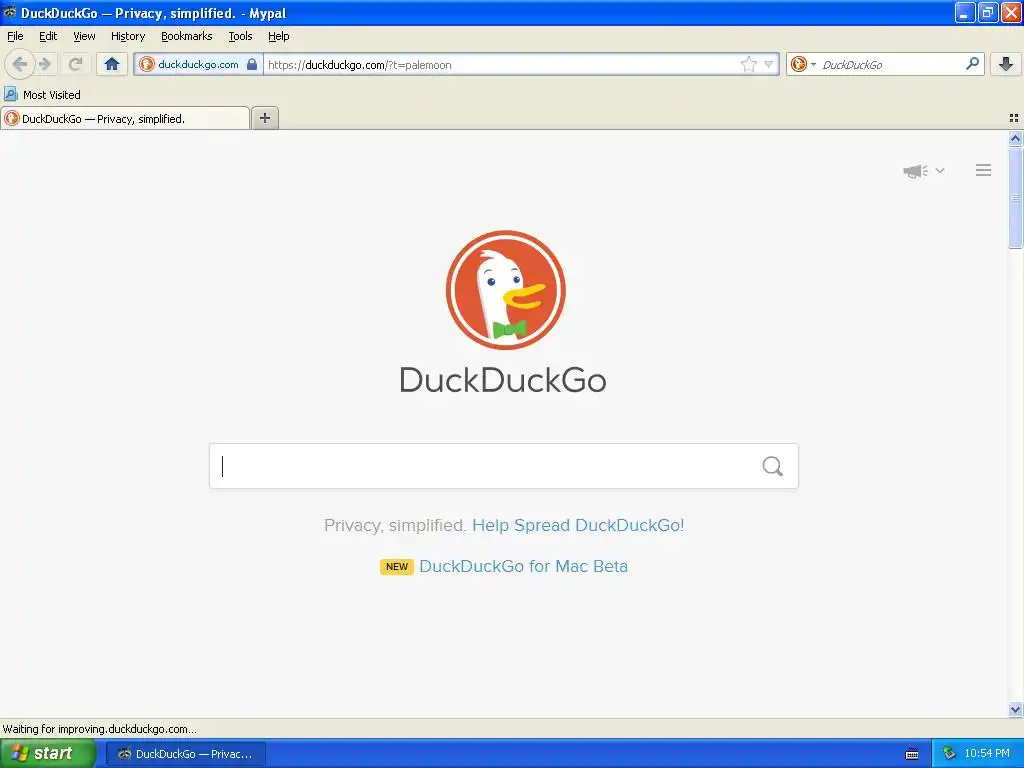Expand the chevron next to megaphone
Screen dimensions: 1024x768
pos(940,170)
